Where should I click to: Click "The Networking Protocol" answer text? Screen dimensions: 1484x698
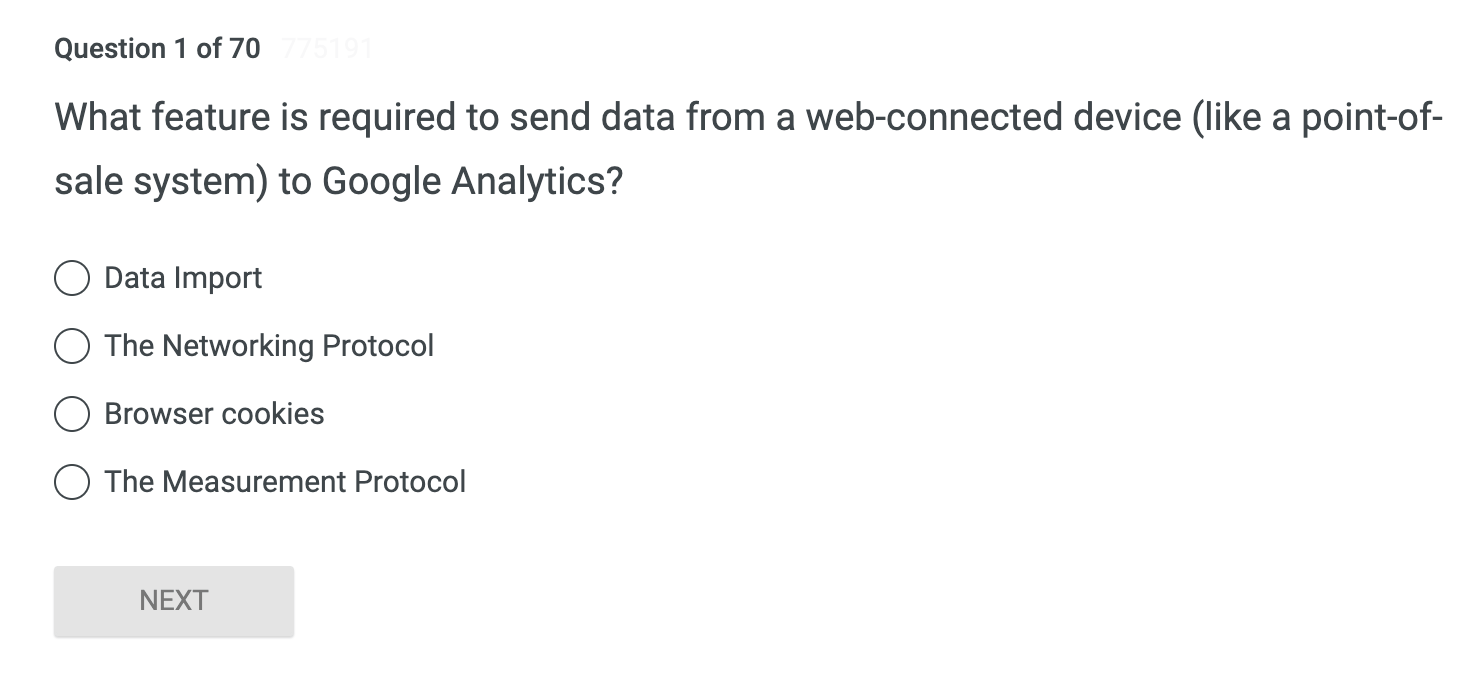[x=269, y=346]
